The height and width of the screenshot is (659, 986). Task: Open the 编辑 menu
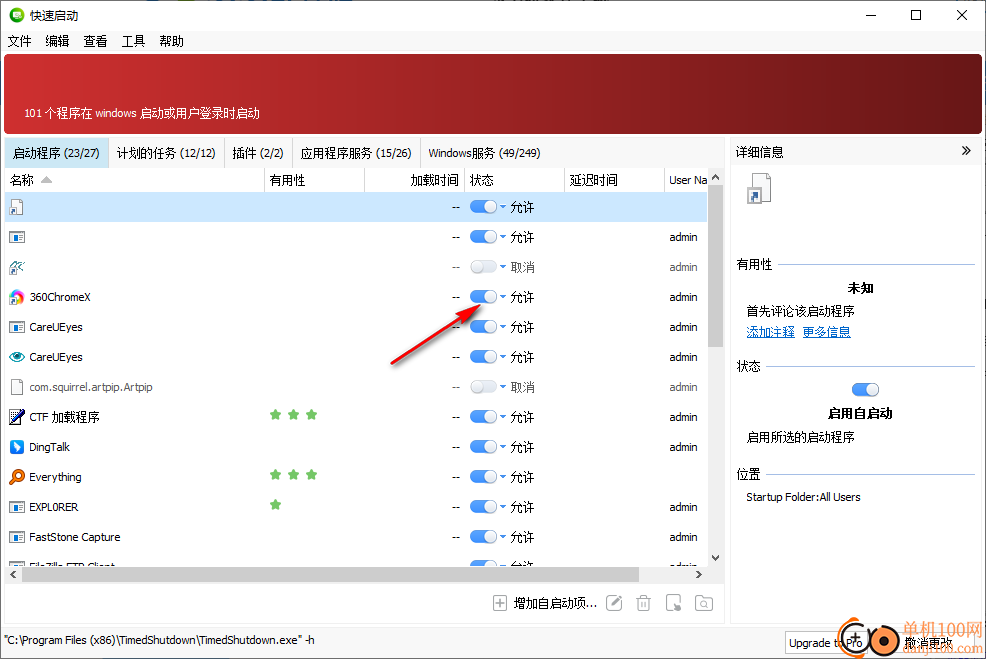click(57, 42)
